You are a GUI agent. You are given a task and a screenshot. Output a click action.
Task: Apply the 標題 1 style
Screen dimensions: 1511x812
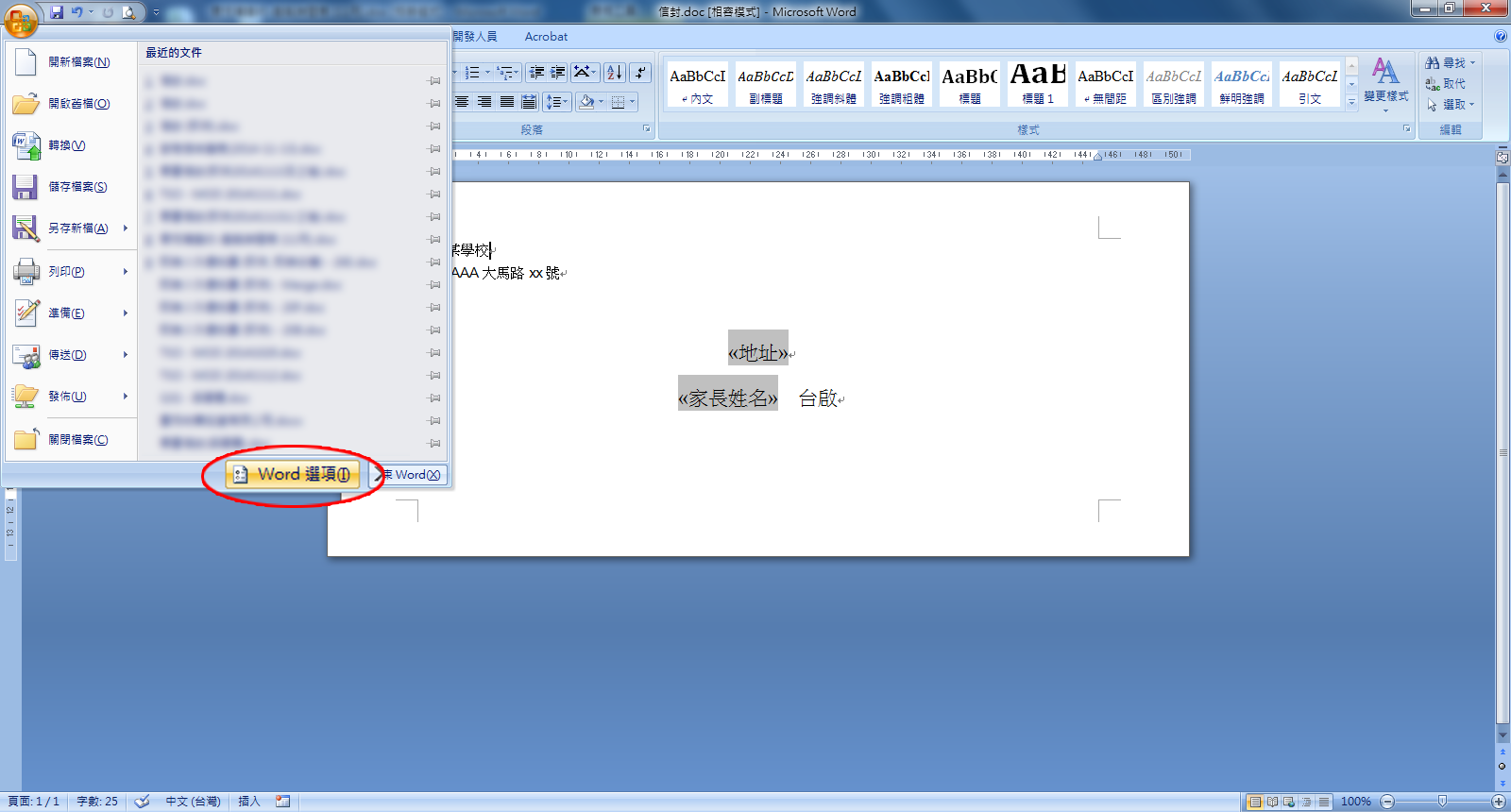tap(1038, 84)
